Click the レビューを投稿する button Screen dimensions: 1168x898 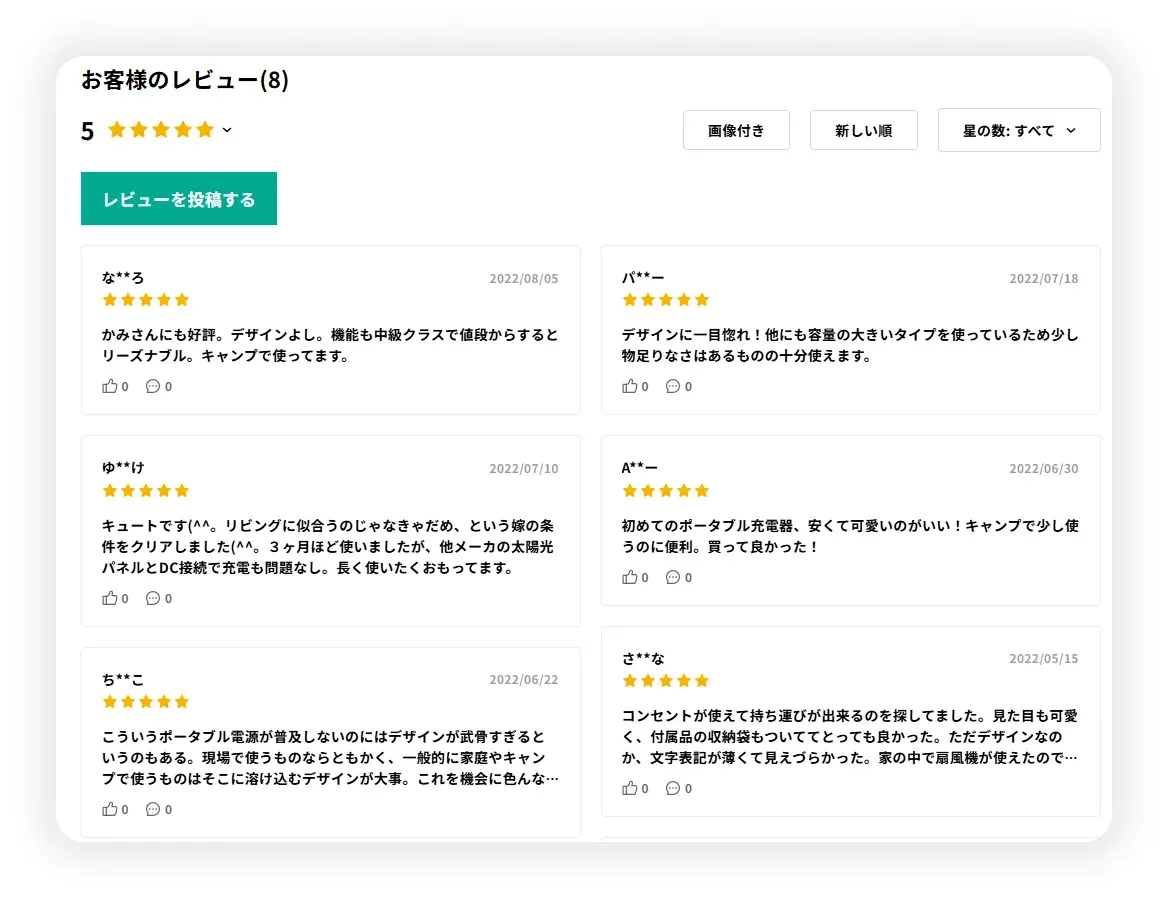pos(179,199)
